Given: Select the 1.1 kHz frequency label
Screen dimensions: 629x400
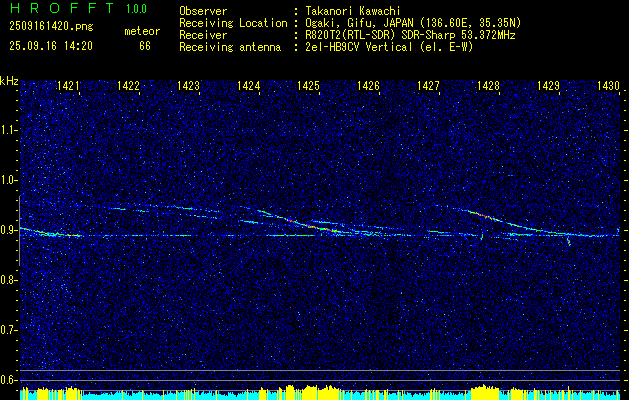Looking at the screenshot, I should (x=7, y=130).
